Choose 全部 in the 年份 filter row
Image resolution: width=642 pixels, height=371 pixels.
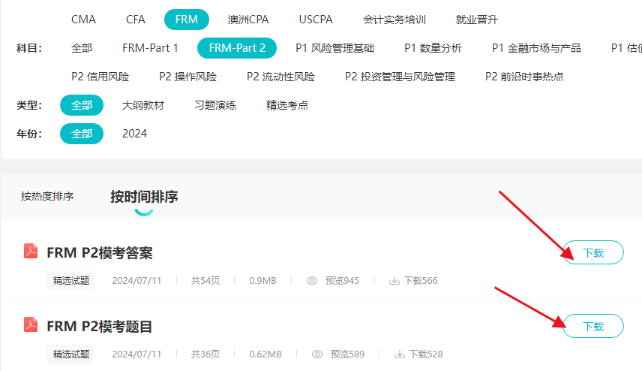[x=81, y=133]
